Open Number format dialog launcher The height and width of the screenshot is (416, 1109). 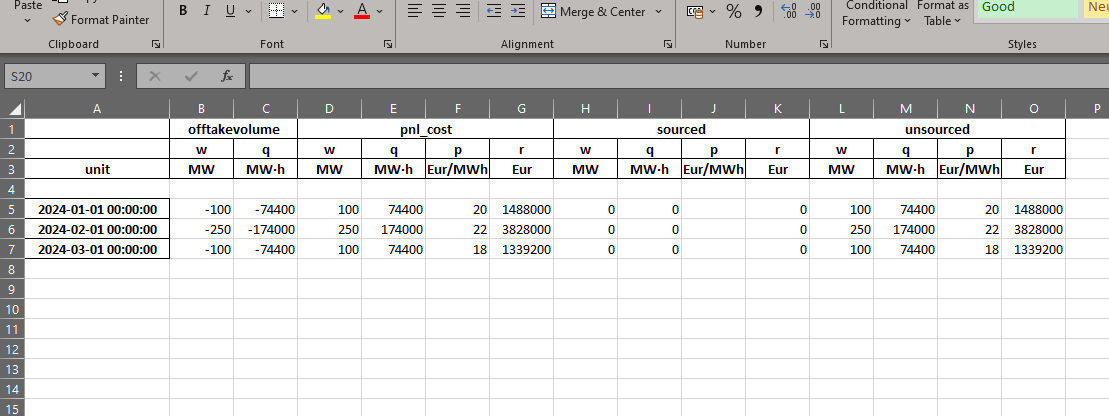pyautogui.click(x=823, y=44)
